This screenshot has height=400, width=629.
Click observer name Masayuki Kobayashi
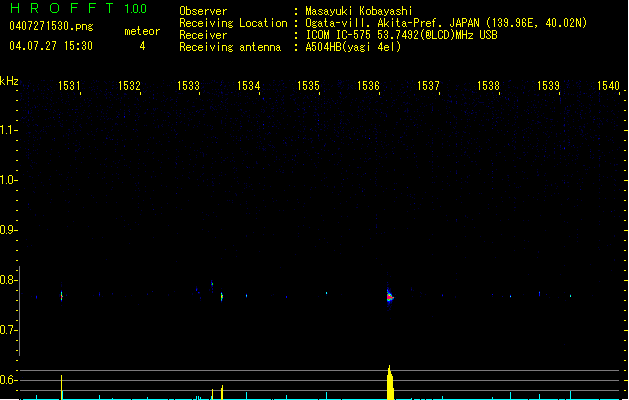point(359,11)
